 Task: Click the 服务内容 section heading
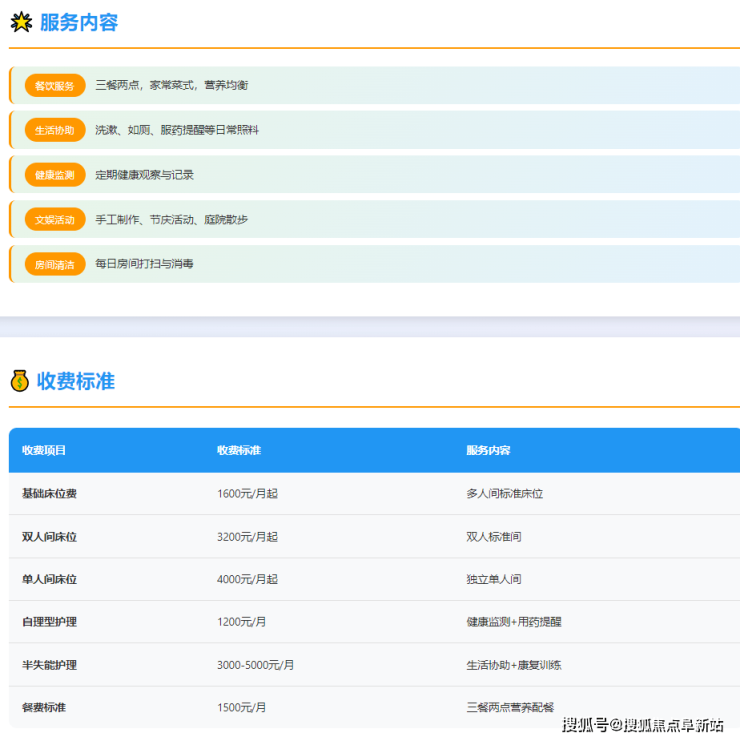pos(79,22)
